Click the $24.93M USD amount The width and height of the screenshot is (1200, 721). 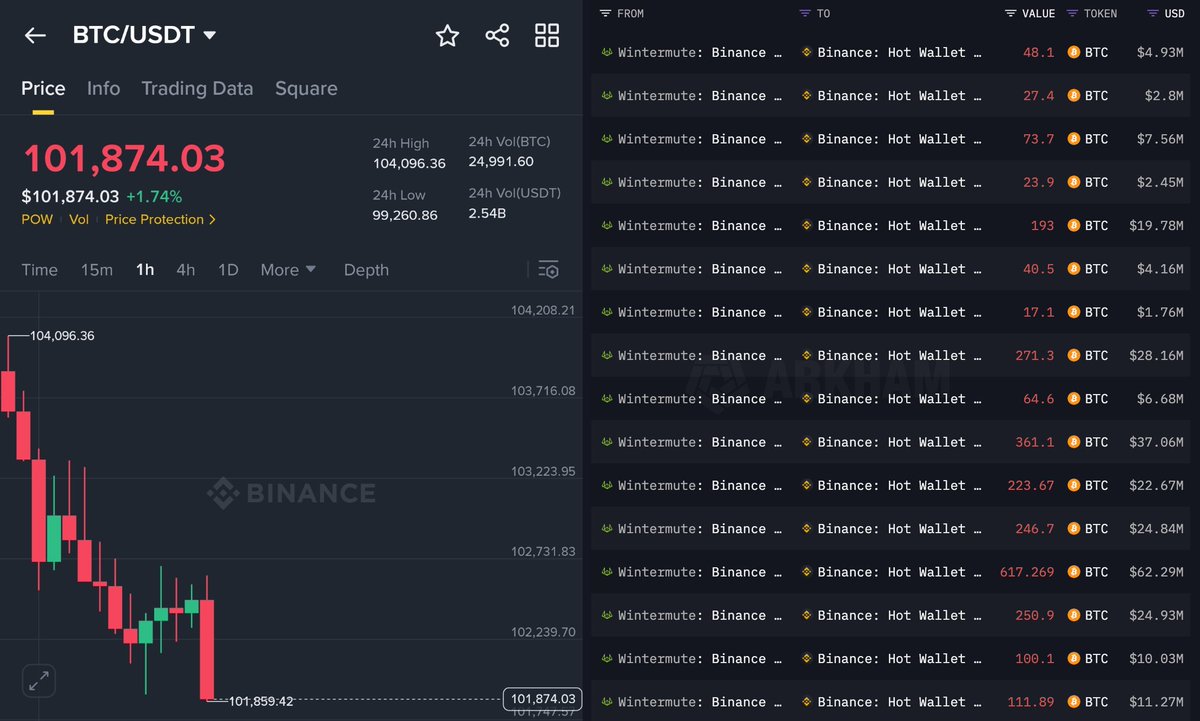1156,615
